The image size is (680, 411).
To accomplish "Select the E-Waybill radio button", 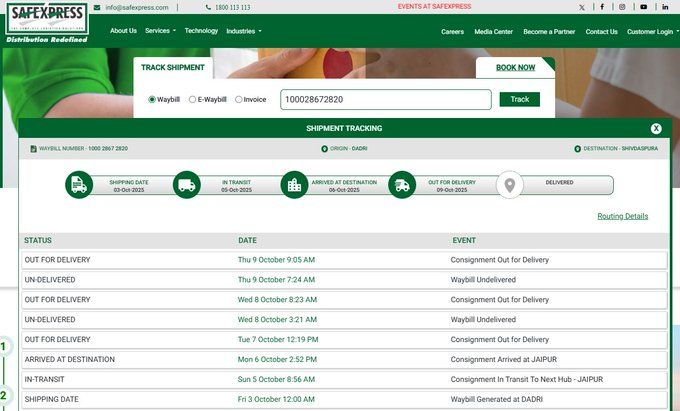I will tap(192, 99).
